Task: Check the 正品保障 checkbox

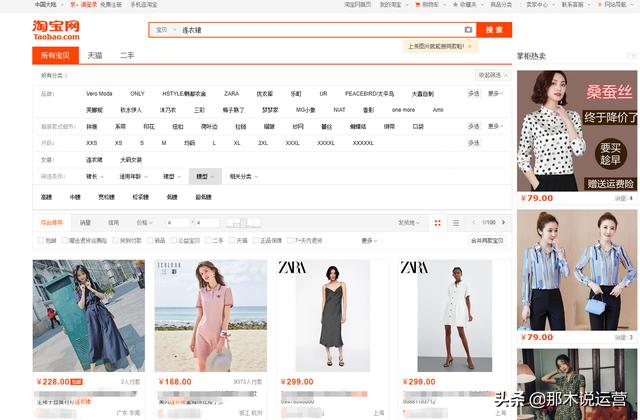Action: point(256,240)
